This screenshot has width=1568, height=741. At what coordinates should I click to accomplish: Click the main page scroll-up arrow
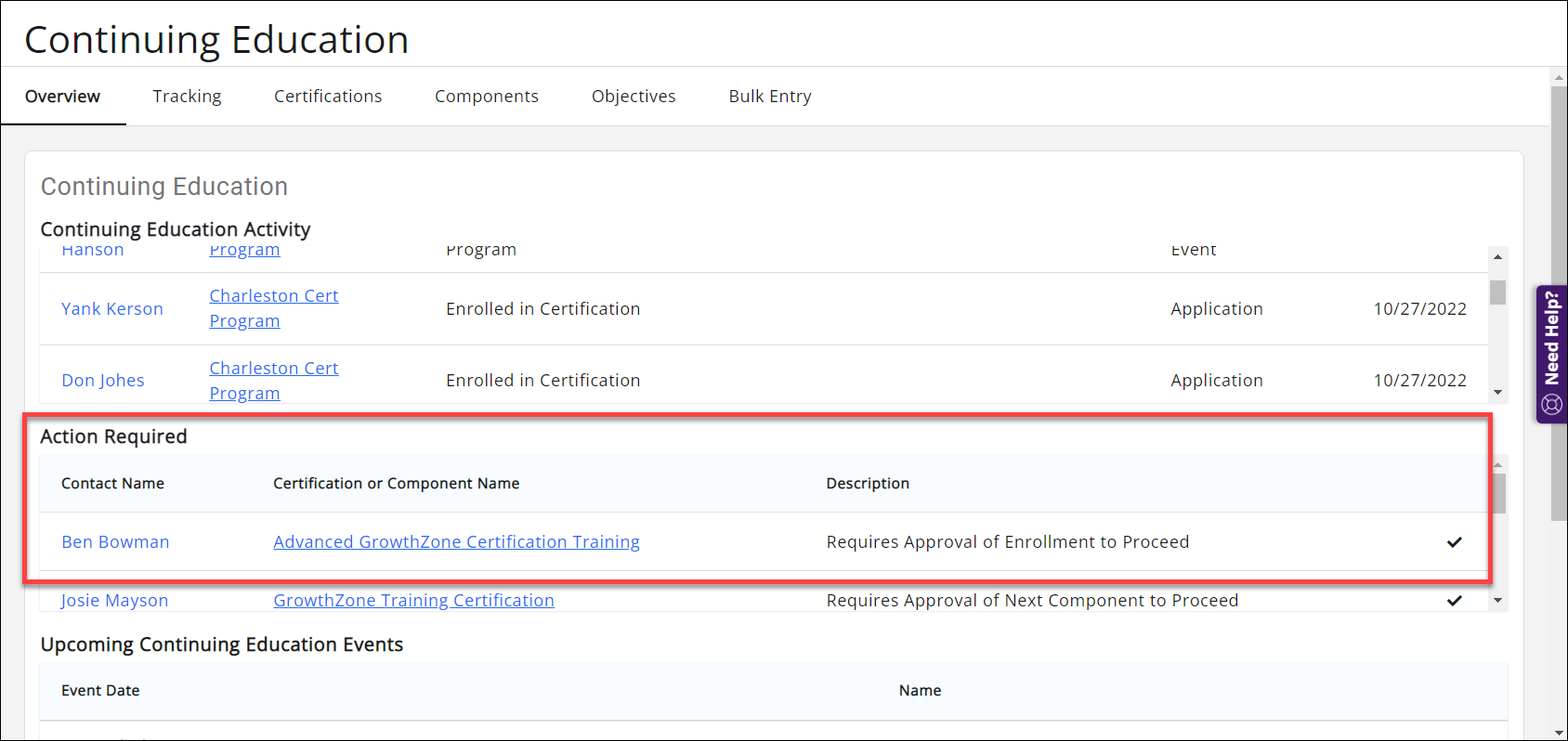pyautogui.click(x=1559, y=78)
